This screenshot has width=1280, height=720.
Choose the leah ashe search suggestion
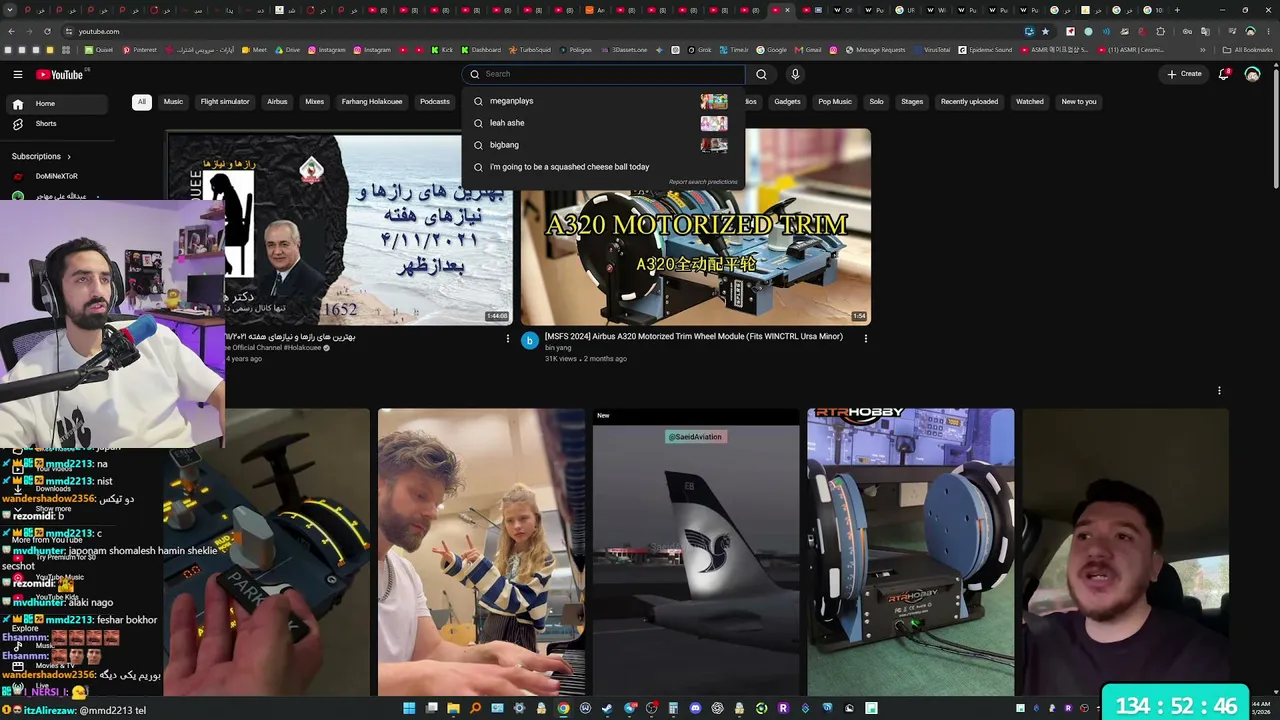click(x=603, y=123)
